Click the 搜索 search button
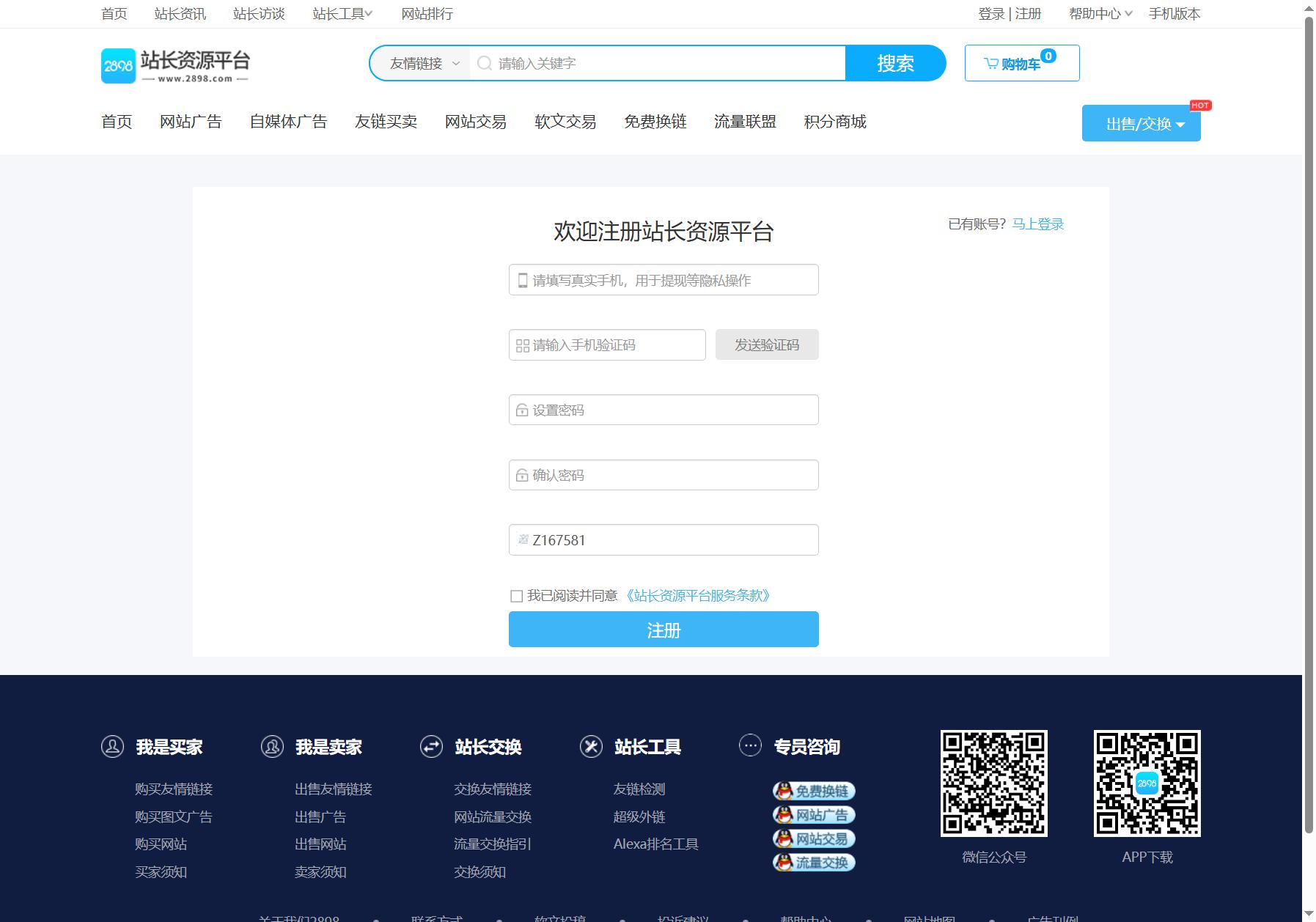Screen dimensions: 1316x922 point(896,63)
